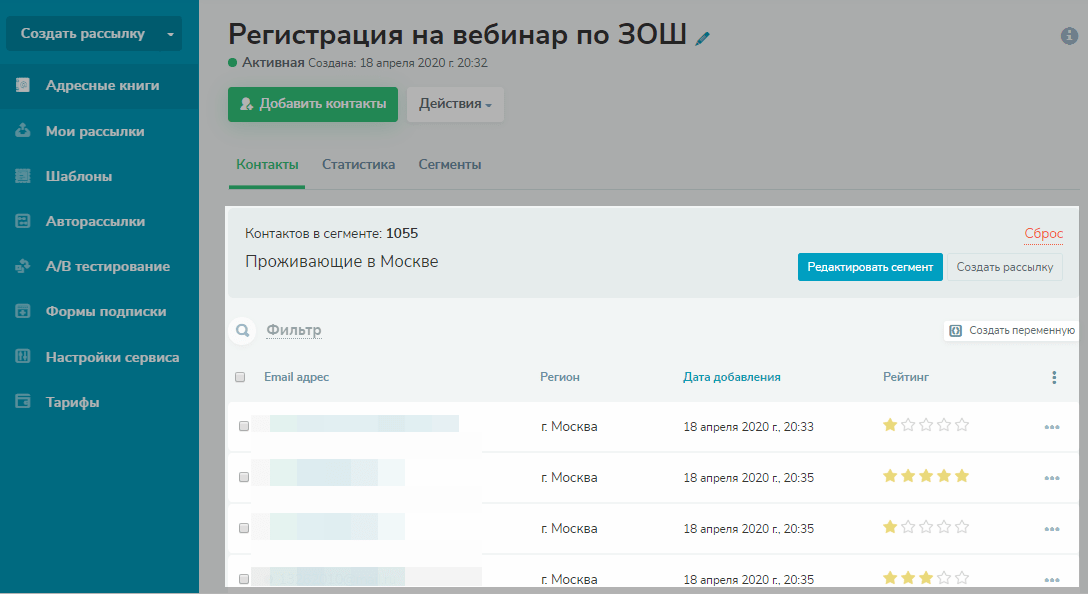The width and height of the screenshot is (1088, 594).
Task: Toggle the select-all checkbox in table header
Action: click(x=240, y=377)
